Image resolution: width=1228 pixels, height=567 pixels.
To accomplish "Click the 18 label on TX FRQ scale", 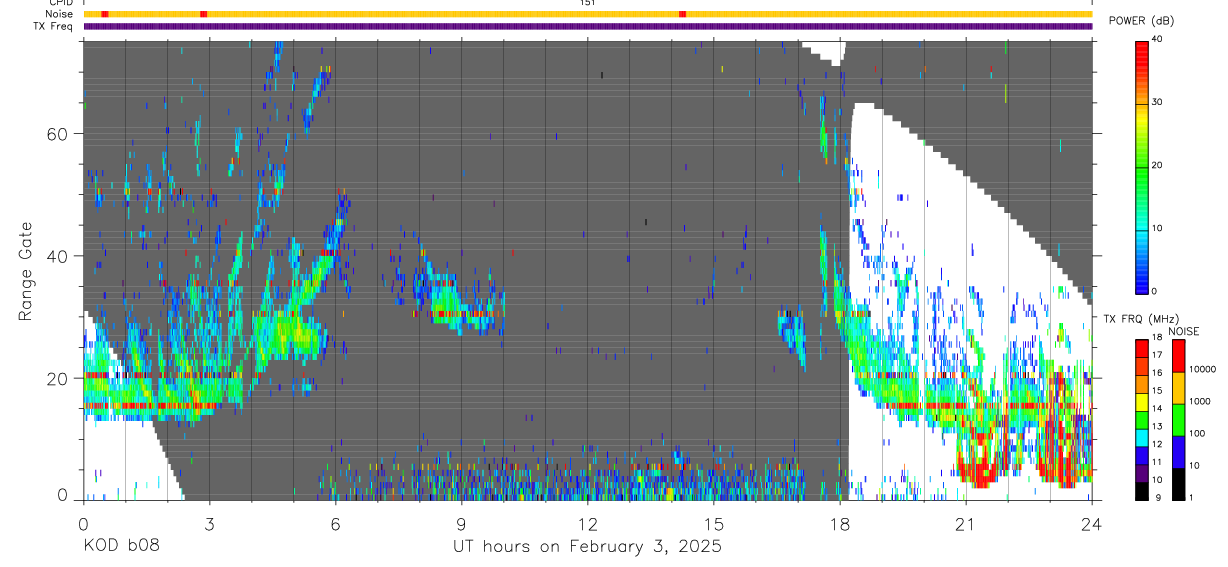I will coord(1157,337).
